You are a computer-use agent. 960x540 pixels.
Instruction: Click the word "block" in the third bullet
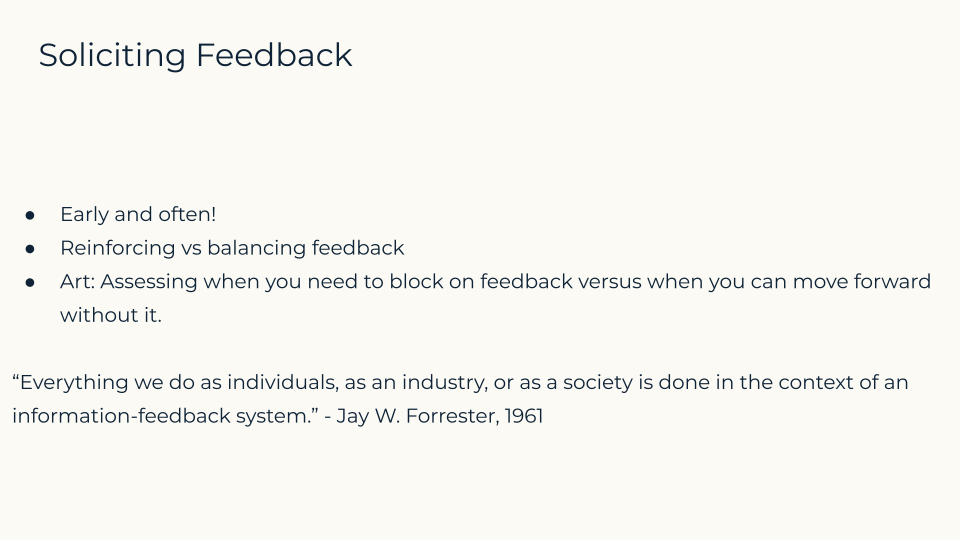pos(416,282)
